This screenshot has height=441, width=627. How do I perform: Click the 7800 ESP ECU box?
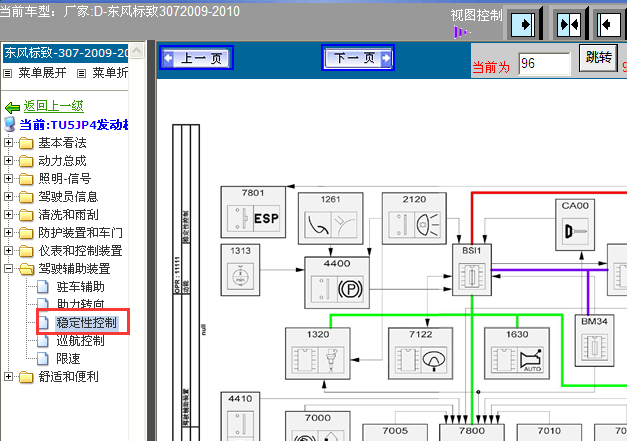[472, 433]
